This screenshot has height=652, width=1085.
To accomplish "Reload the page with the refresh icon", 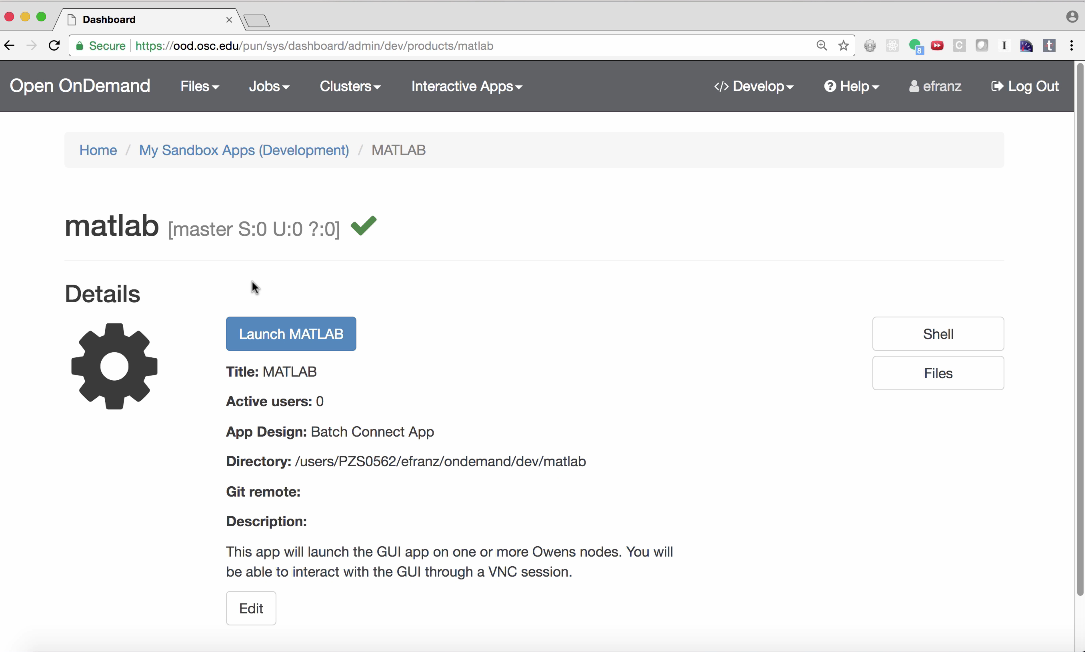I will click(x=54, y=46).
